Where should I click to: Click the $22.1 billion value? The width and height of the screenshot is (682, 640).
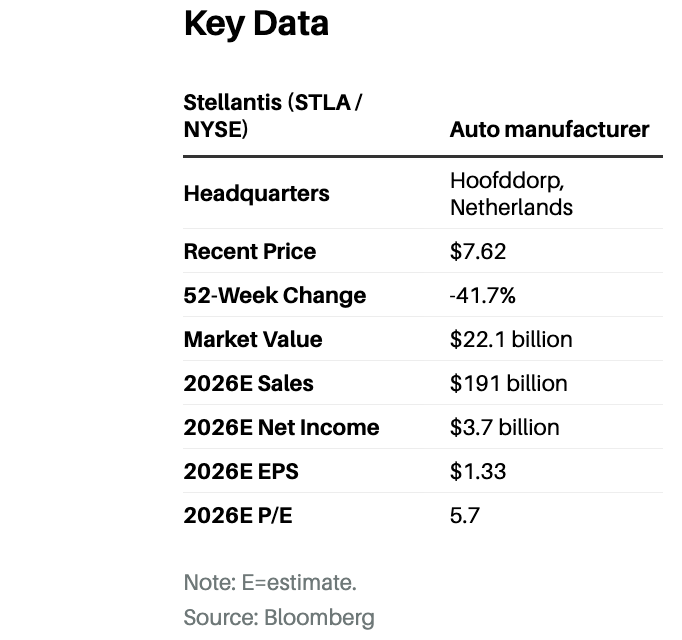coord(511,340)
